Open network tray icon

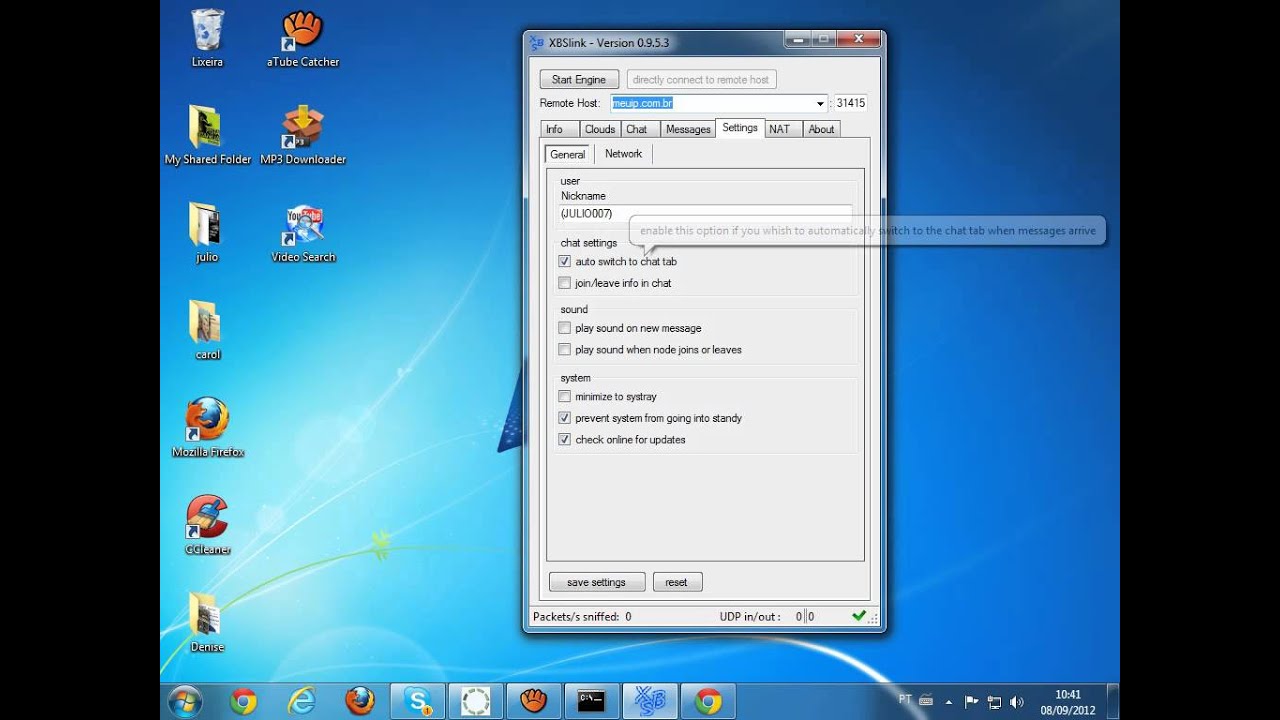tap(994, 701)
